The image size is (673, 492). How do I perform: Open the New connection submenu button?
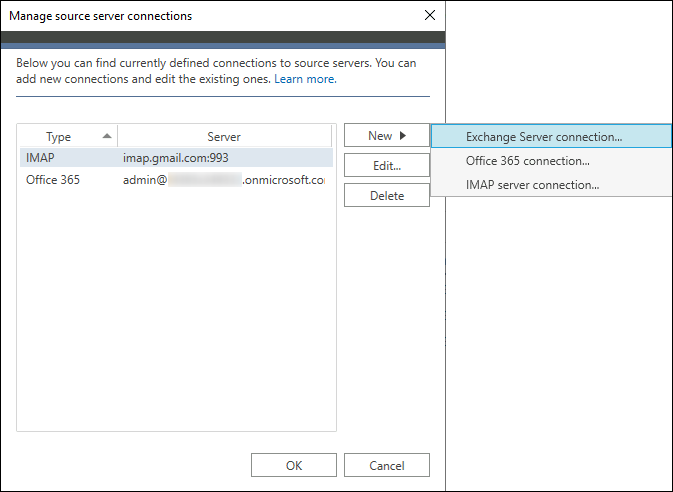[x=387, y=136]
